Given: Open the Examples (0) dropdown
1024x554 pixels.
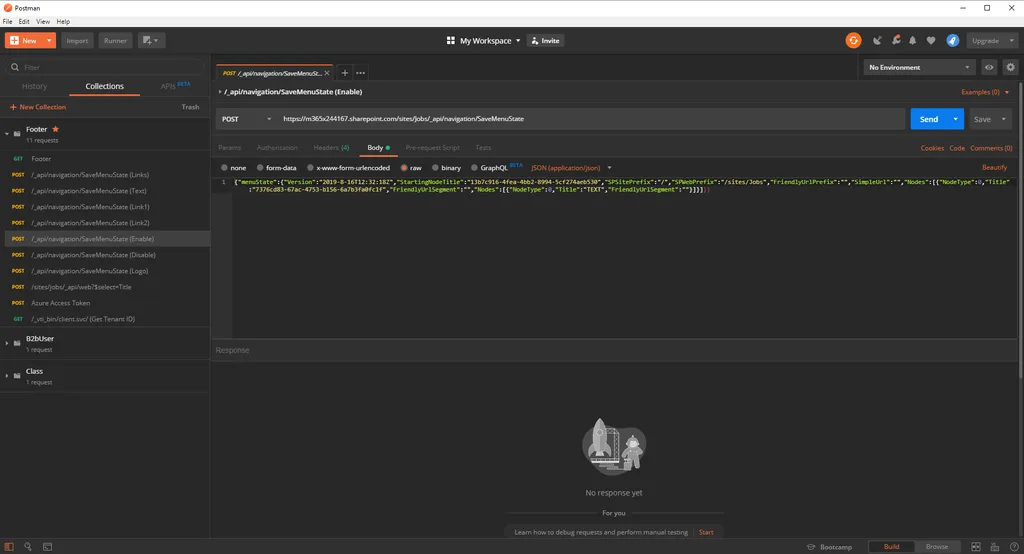Looking at the screenshot, I should (985, 92).
